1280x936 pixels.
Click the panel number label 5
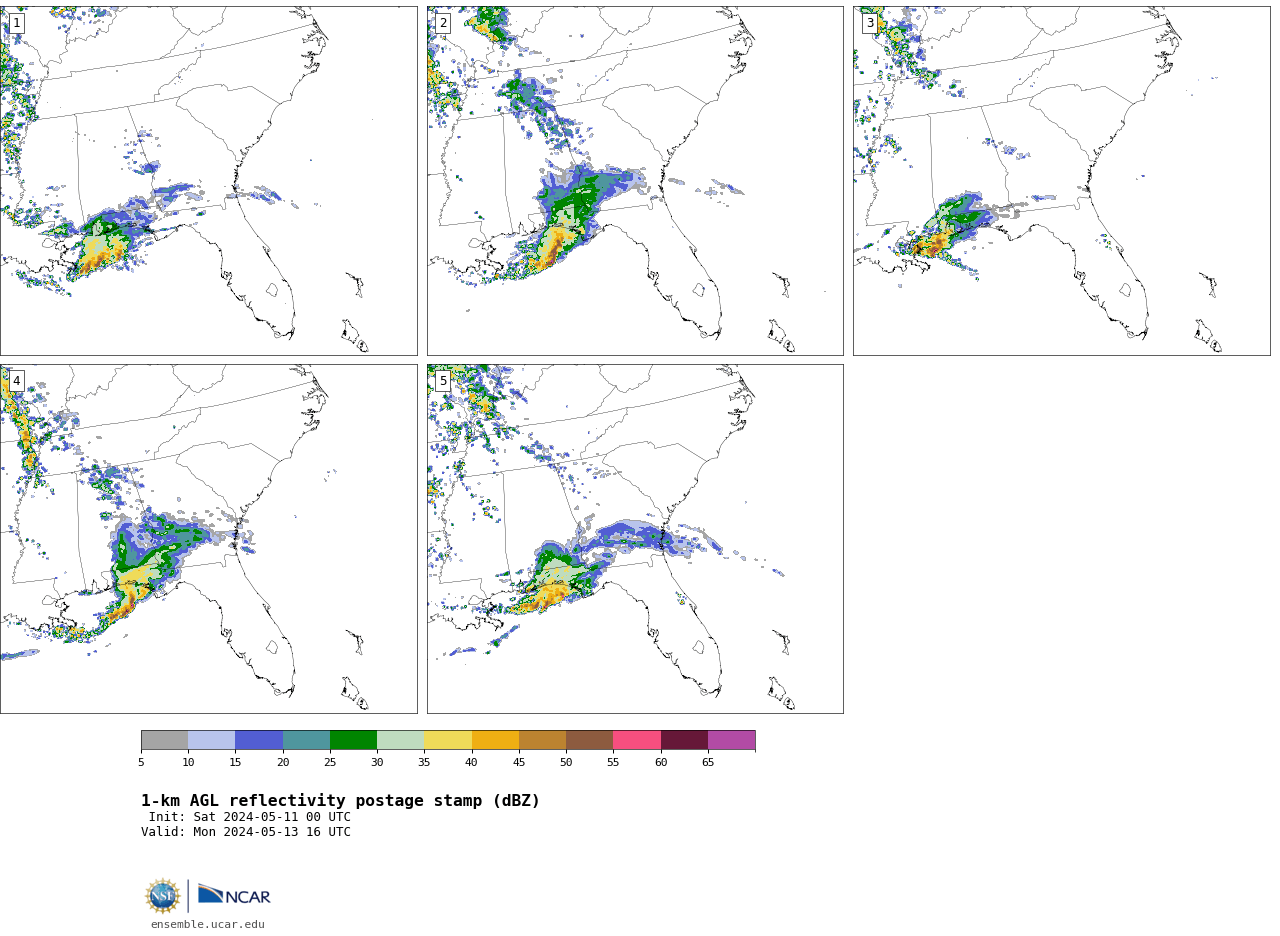(443, 381)
